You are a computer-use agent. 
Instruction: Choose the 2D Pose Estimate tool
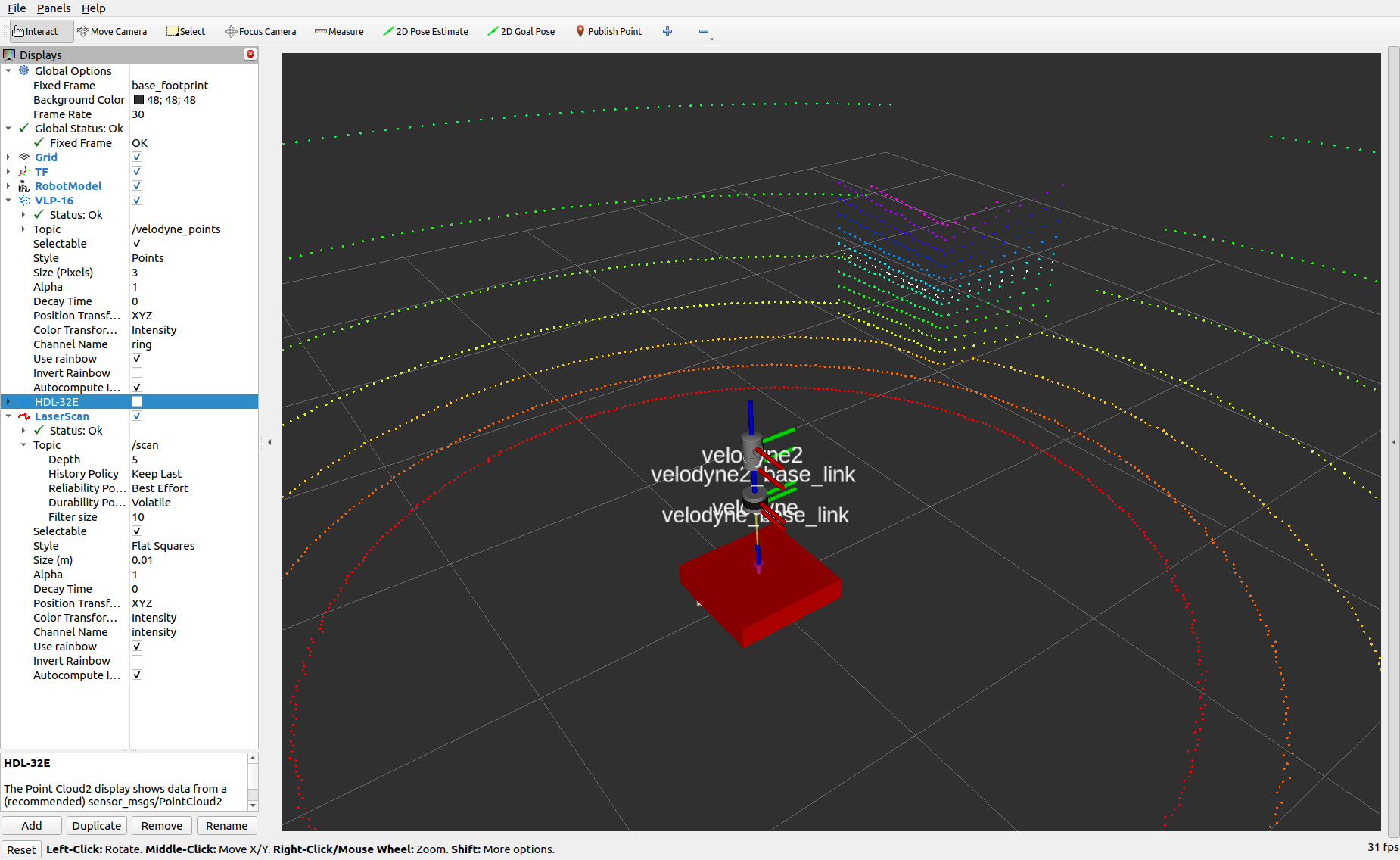(426, 31)
